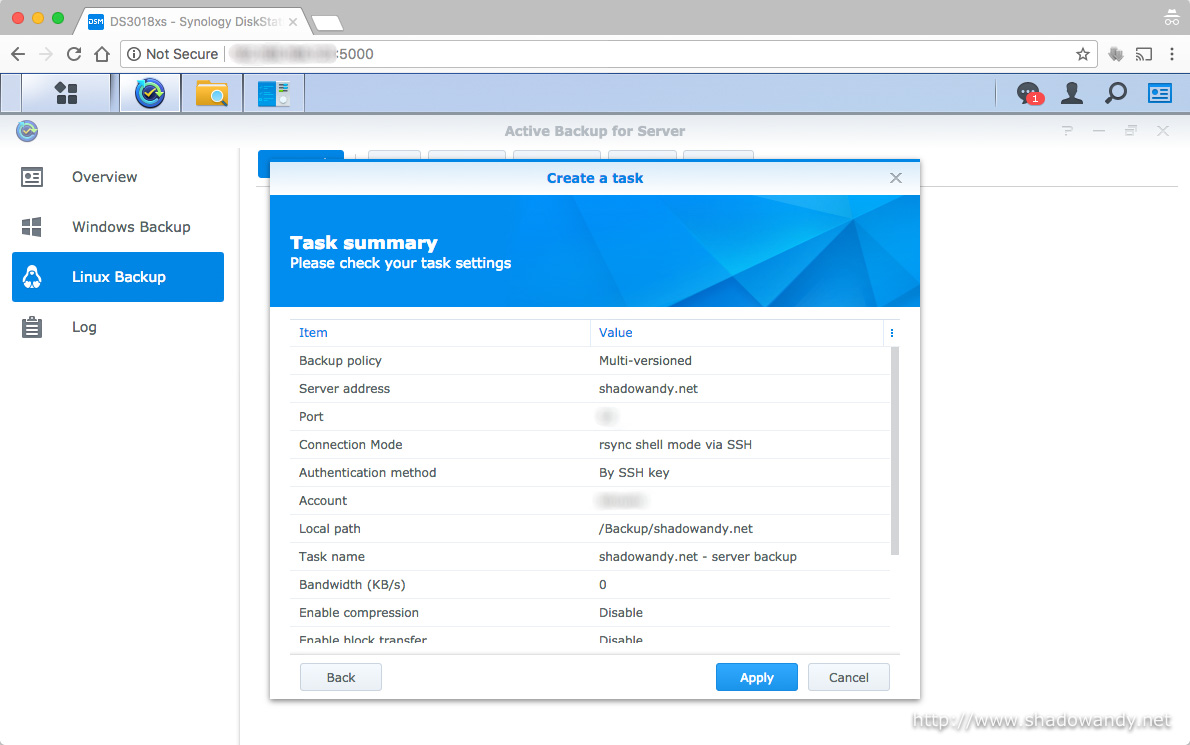The image size is (1190, 745).
Task: Click the task summary list scrollbar
Action: click(895, 451)
